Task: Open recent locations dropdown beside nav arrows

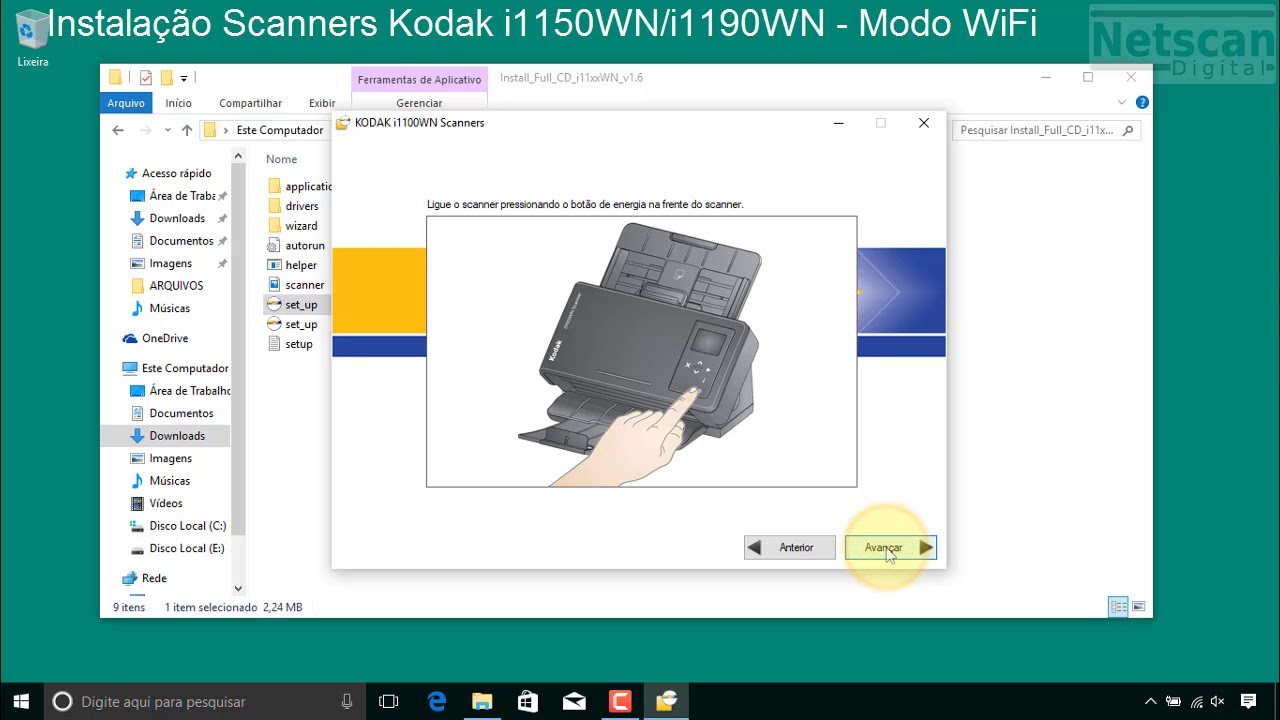Action: pos(166,130)
